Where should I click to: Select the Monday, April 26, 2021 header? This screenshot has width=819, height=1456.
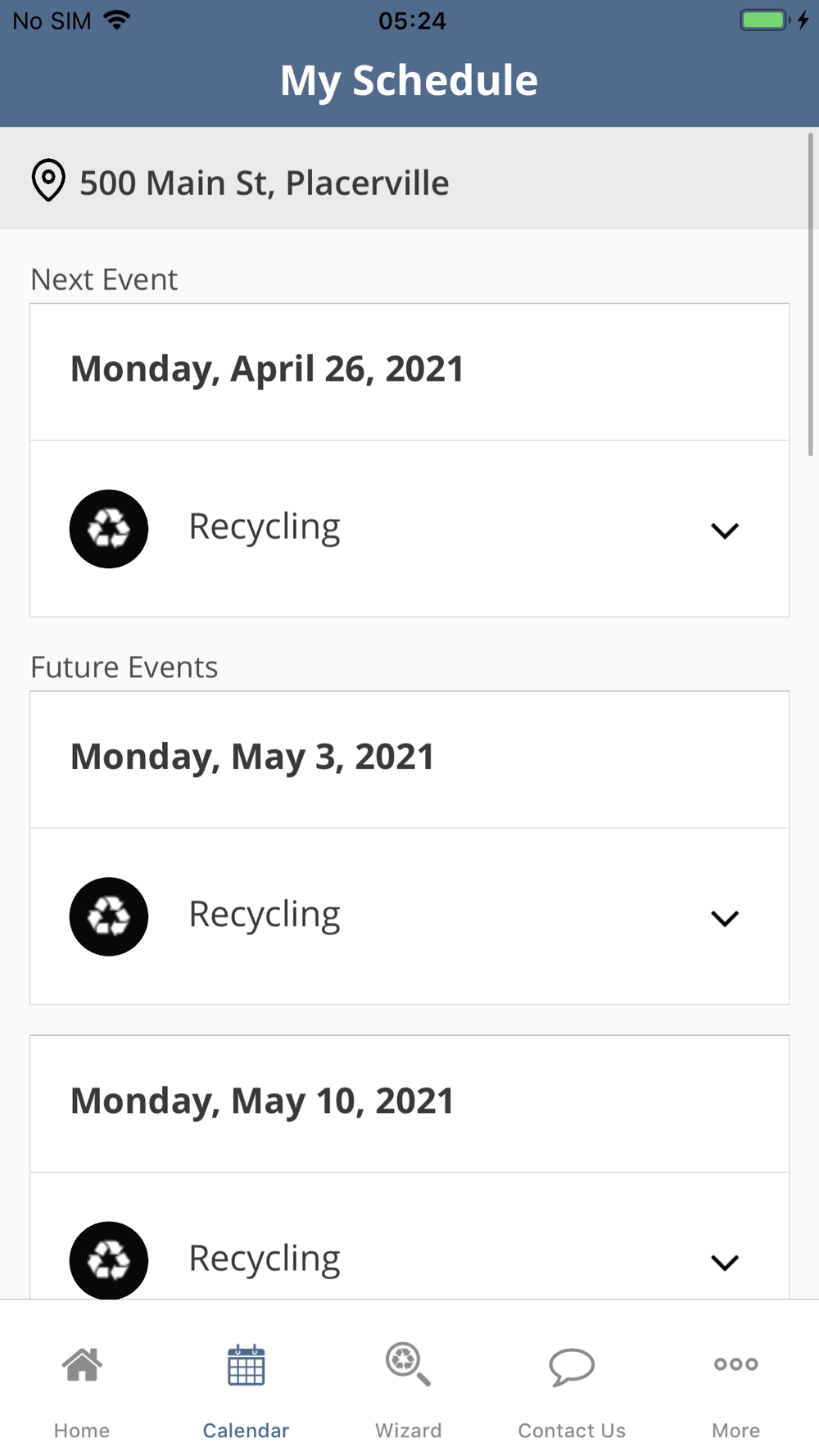click(267, 369)
